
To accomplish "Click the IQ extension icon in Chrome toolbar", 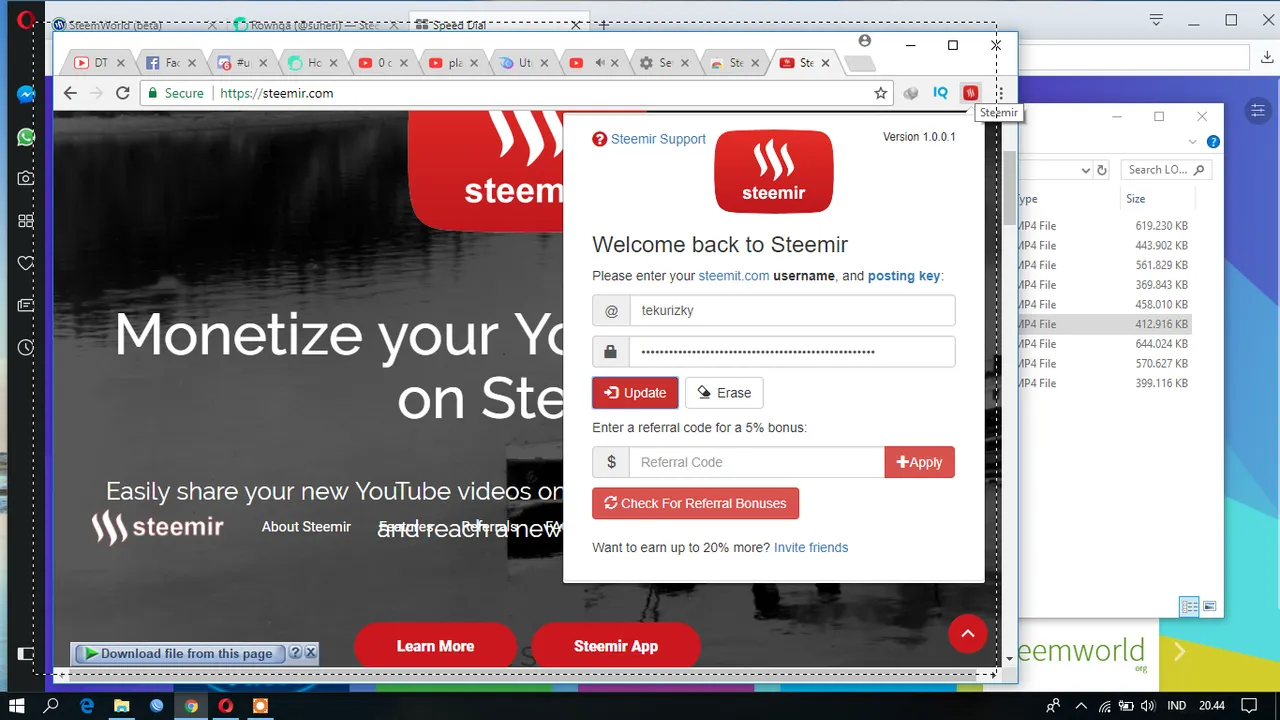I will tap(940, 93).
